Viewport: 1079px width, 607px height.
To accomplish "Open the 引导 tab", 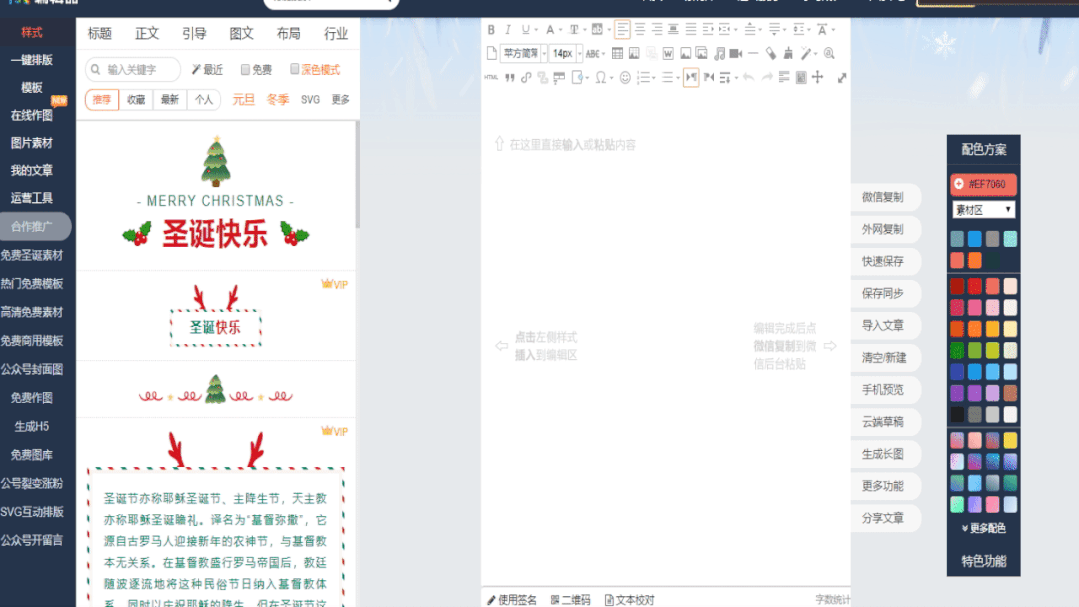I will click(x=194, y=33).
